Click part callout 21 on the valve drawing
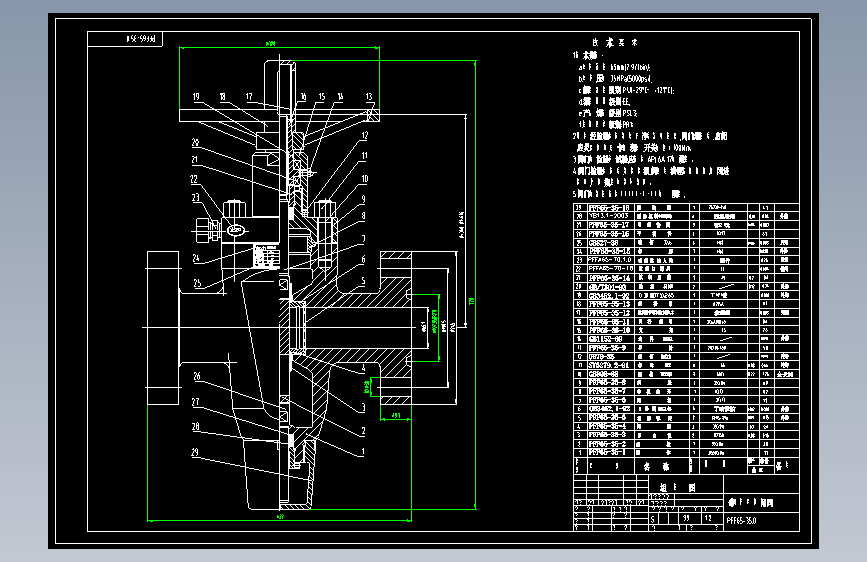Screen dimensions: 867x562 coord(195,160)
